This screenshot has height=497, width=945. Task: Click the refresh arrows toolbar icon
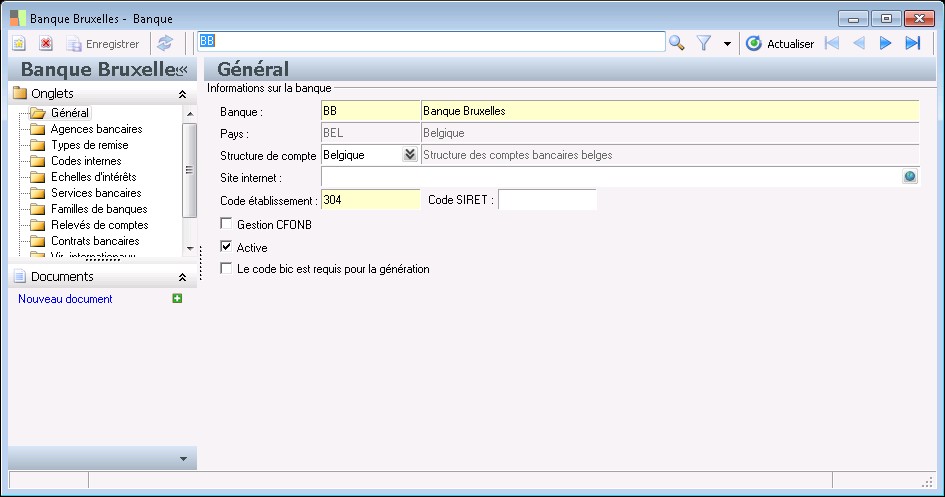point(165,43)
